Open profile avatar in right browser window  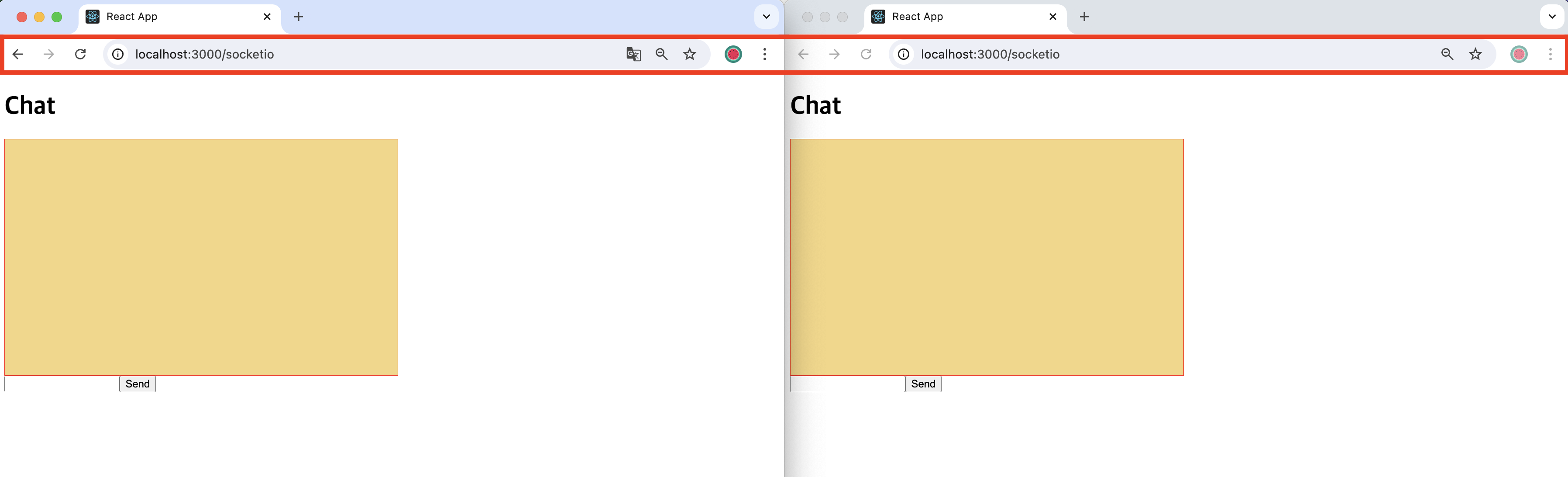(1519, 54)
